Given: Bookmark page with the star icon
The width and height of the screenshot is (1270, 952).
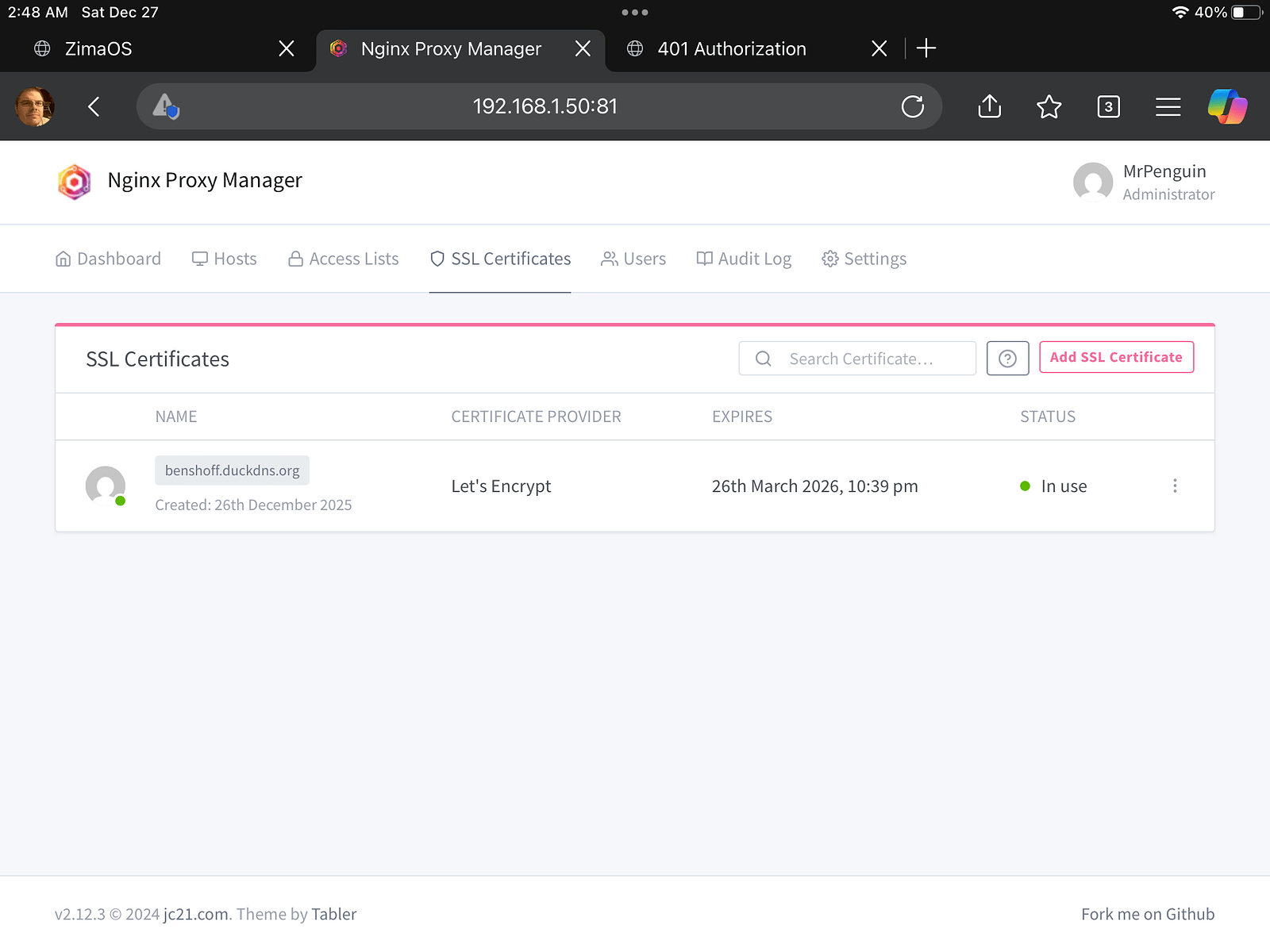Looking at the screenshot, I should 1049,106.
